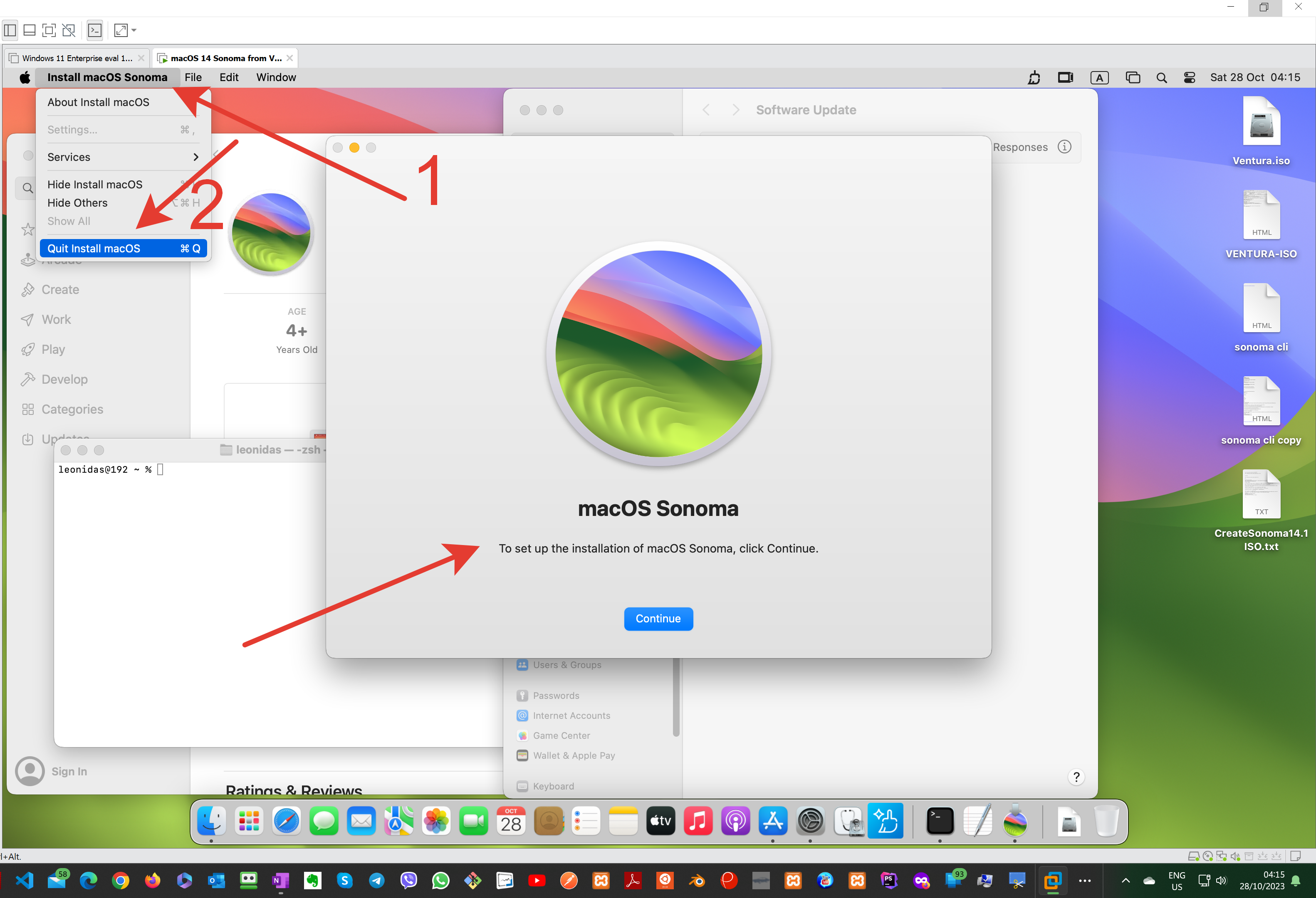
Task: Open Control Center in the menu bar
Action: [x=1189, y=77]
